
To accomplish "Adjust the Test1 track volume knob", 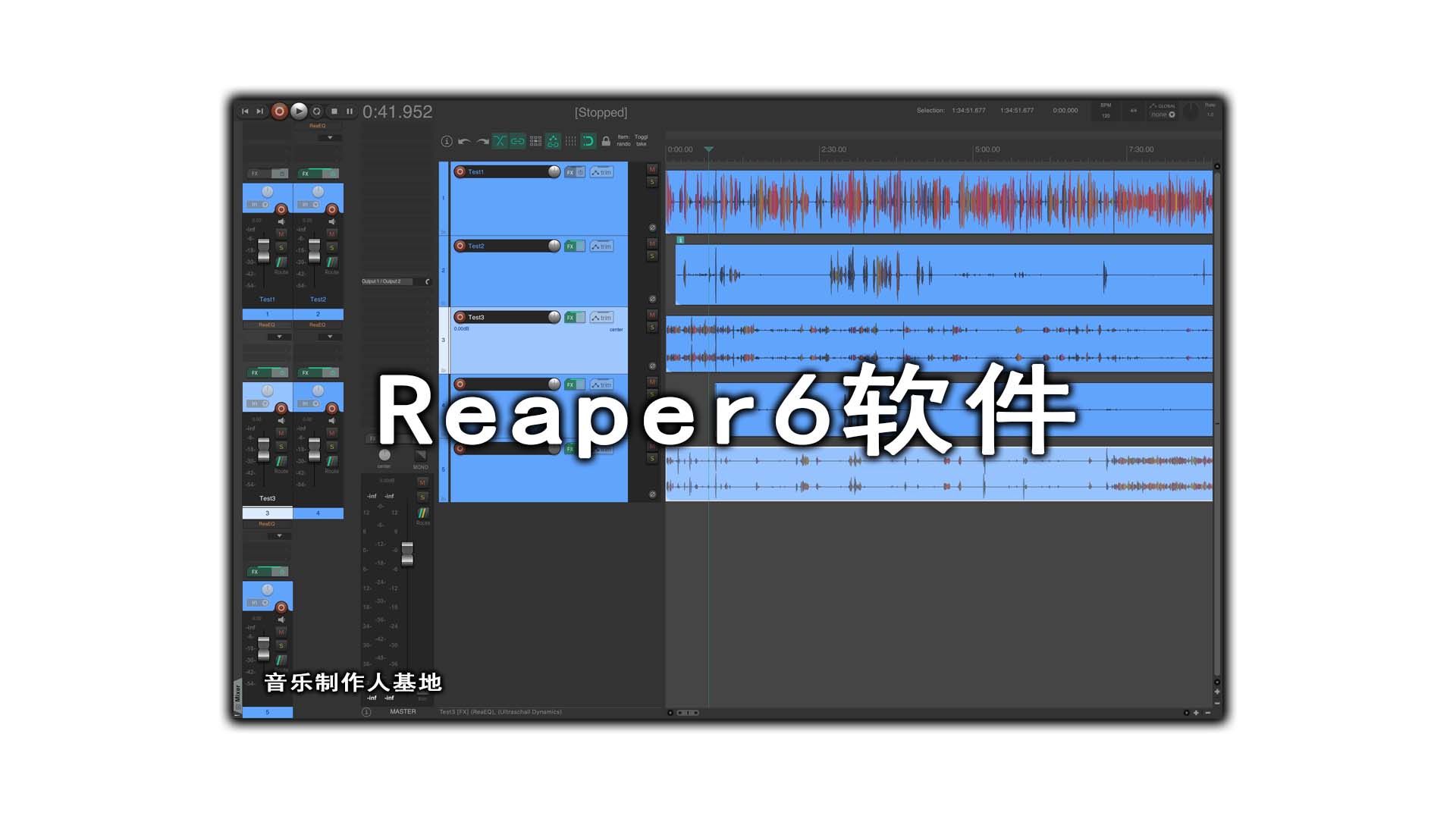I will [x=554, y=171].
